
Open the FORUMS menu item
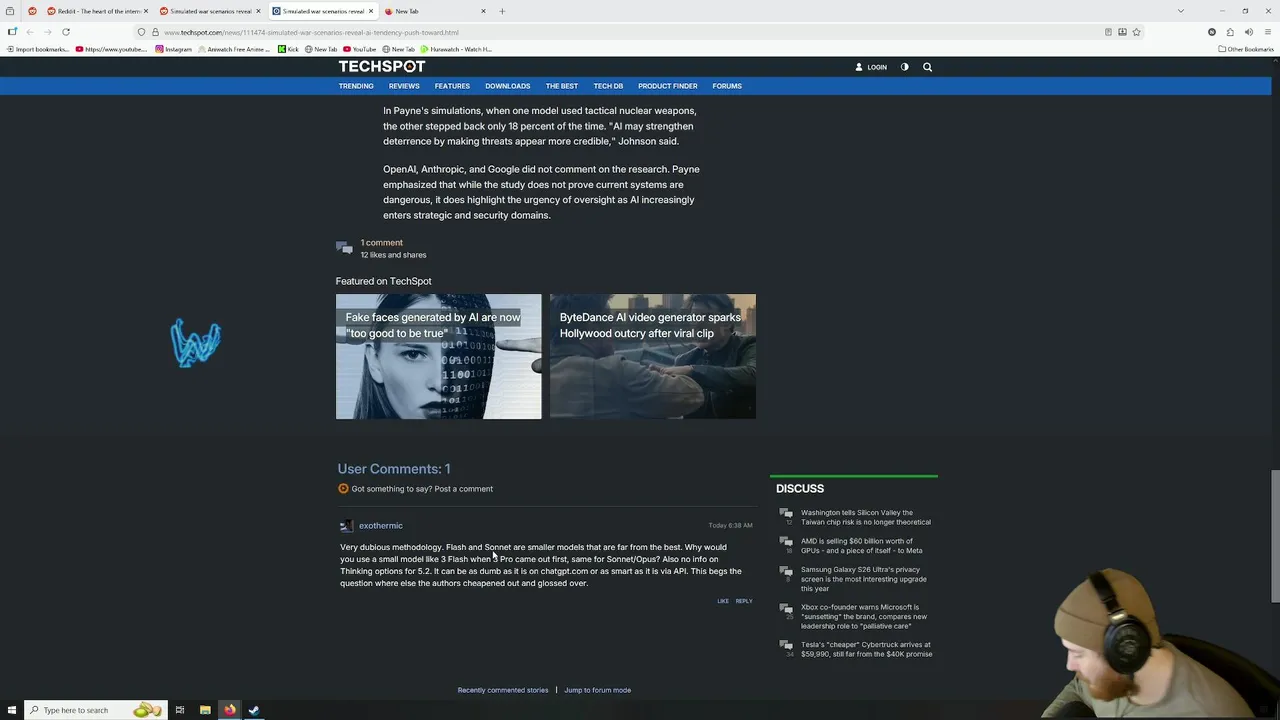pos(727,86)
